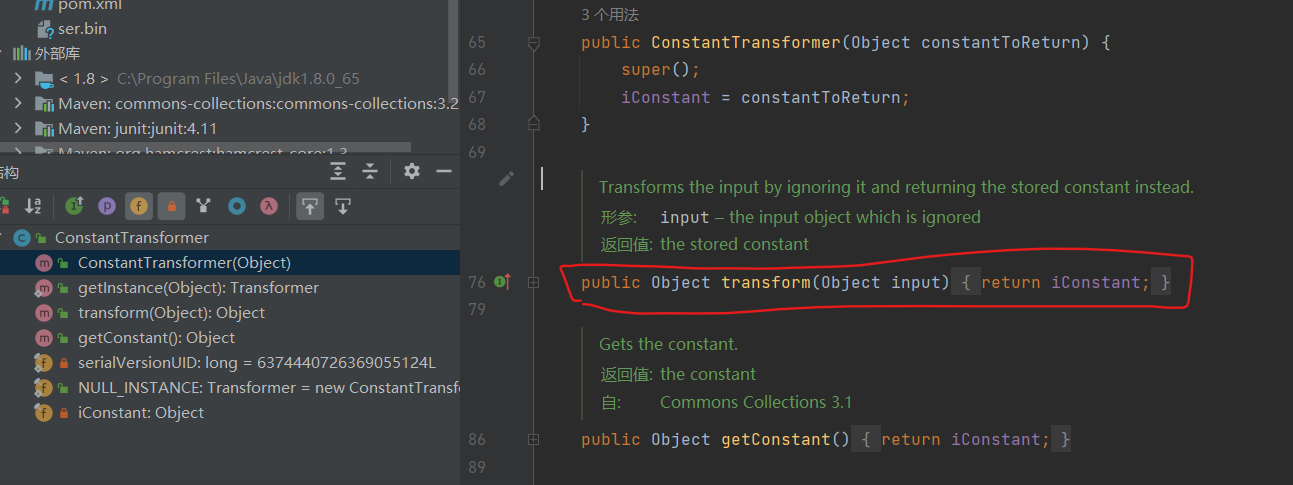Show anonymous classes in Structure panel
The width and height of the screenshot is (1293, 485).
point(237,206)
